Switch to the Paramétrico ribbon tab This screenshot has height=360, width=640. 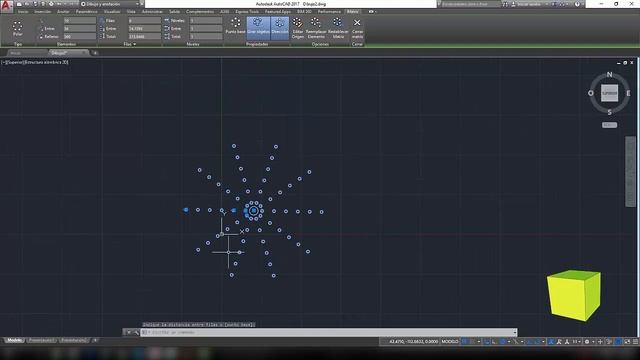point(86,12)
